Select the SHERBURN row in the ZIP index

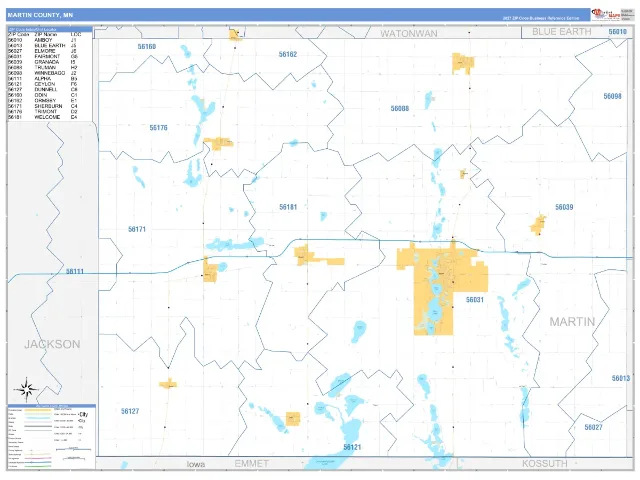point(42,106)
